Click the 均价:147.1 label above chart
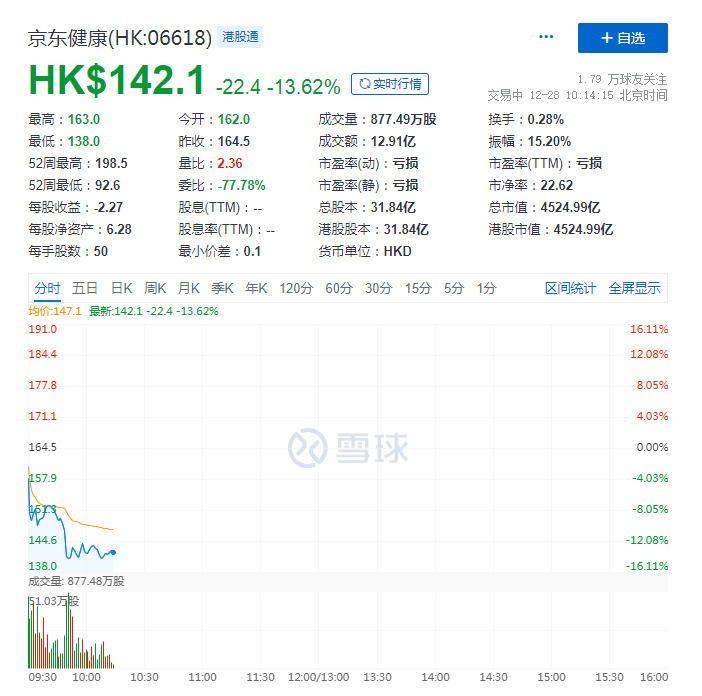This screenshot has width=702, height=696. 55,311
